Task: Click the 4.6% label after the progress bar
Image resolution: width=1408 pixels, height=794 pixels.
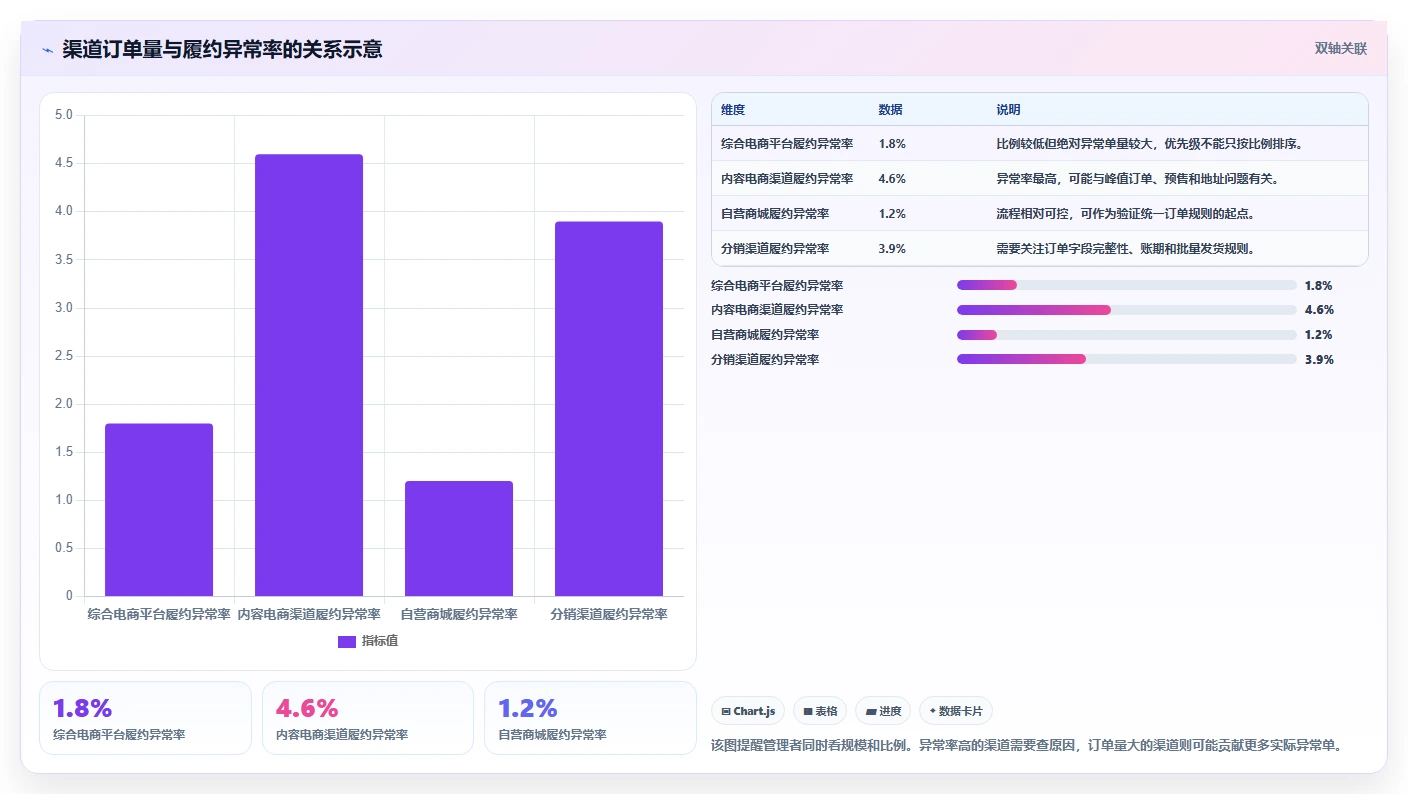Action: point(1319,310)
